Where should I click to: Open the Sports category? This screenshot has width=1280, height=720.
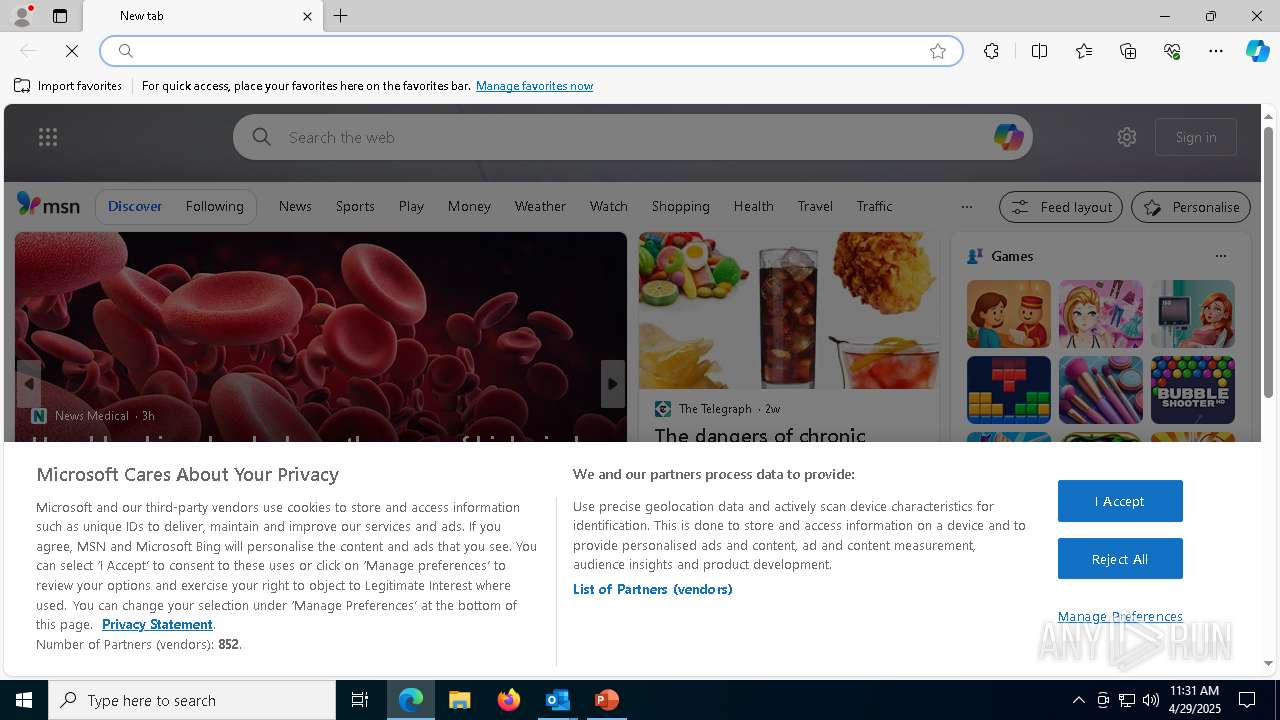pyautogui.click(x=355, y=206)
